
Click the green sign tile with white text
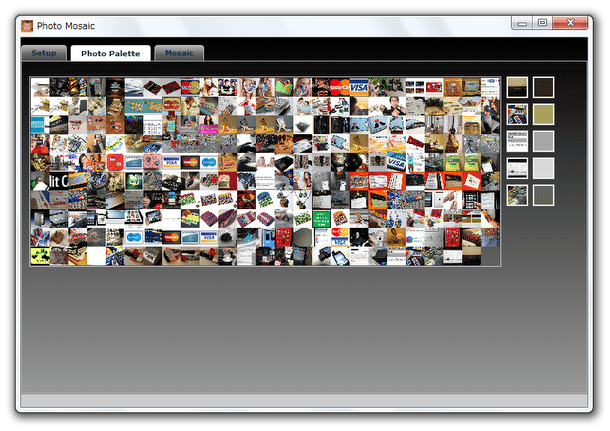[321, 219]
